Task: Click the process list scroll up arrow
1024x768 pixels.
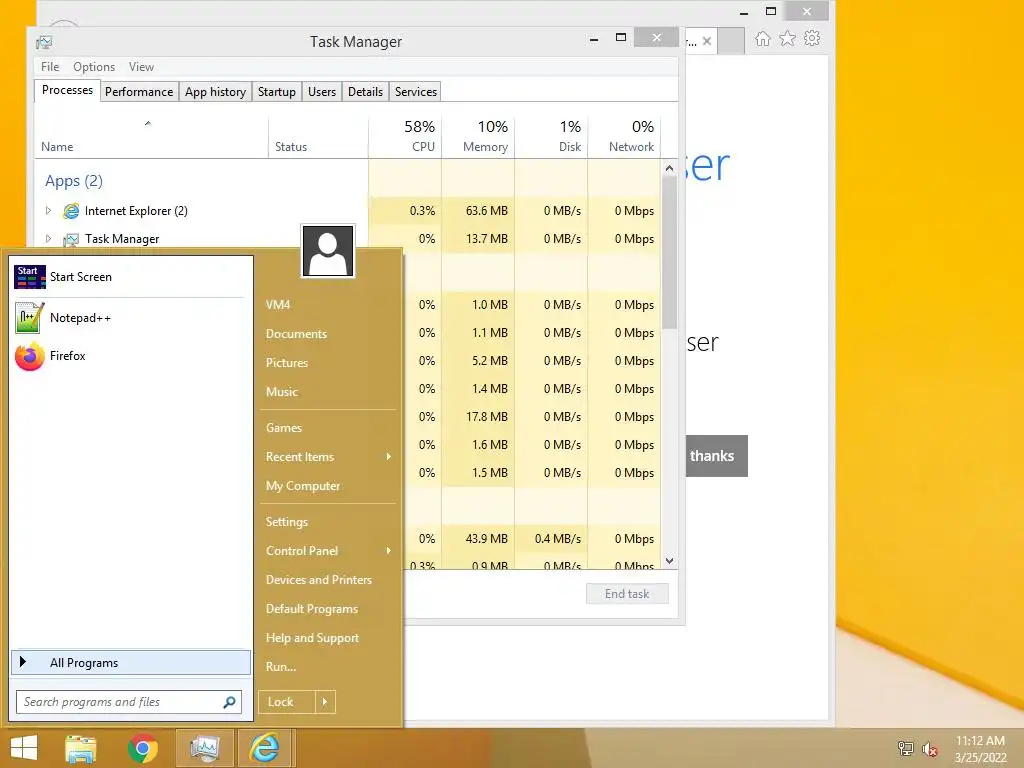Action: 669,168
